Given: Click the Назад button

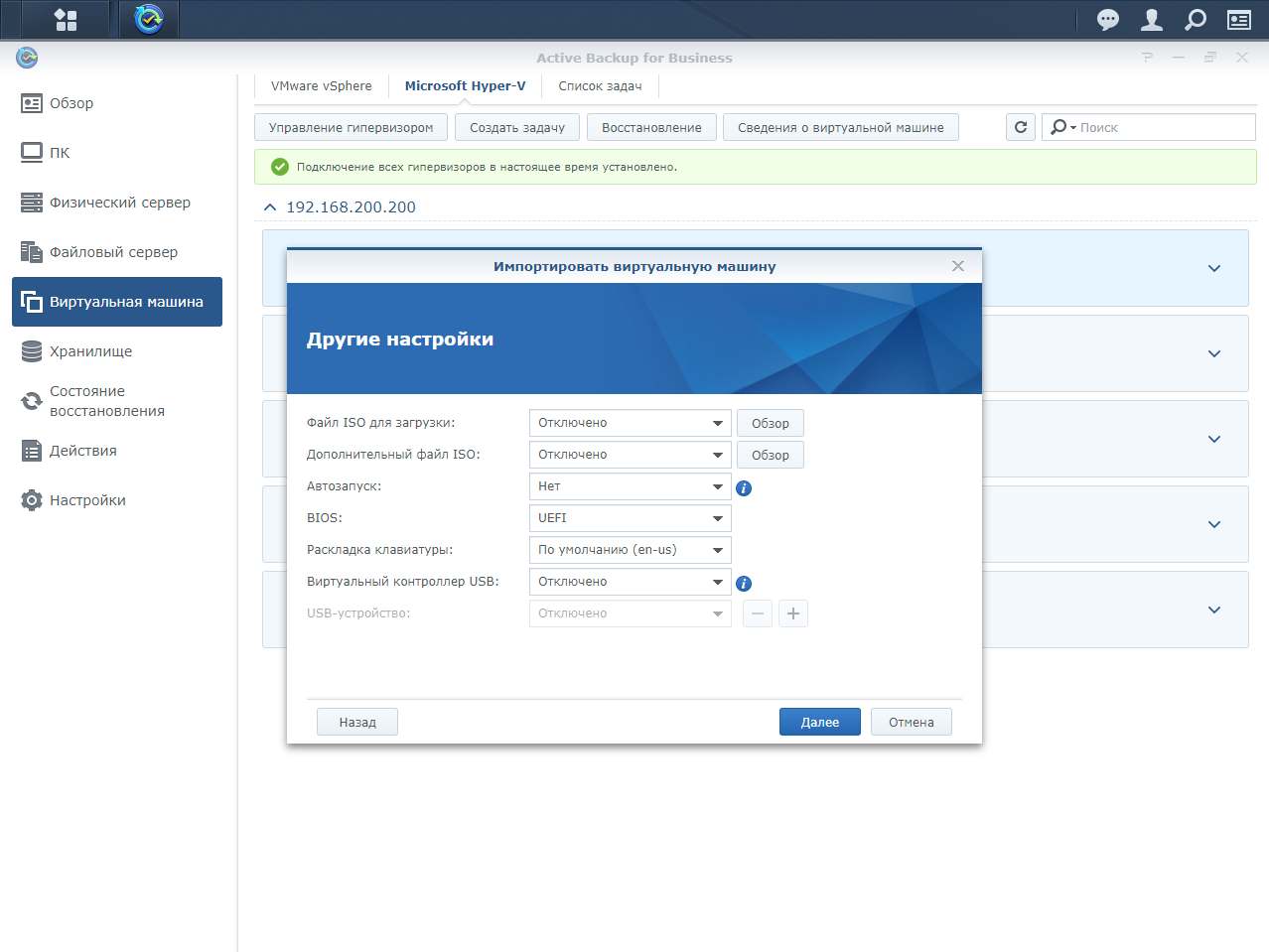Looking at the screenshot, I should coord(357,722).
